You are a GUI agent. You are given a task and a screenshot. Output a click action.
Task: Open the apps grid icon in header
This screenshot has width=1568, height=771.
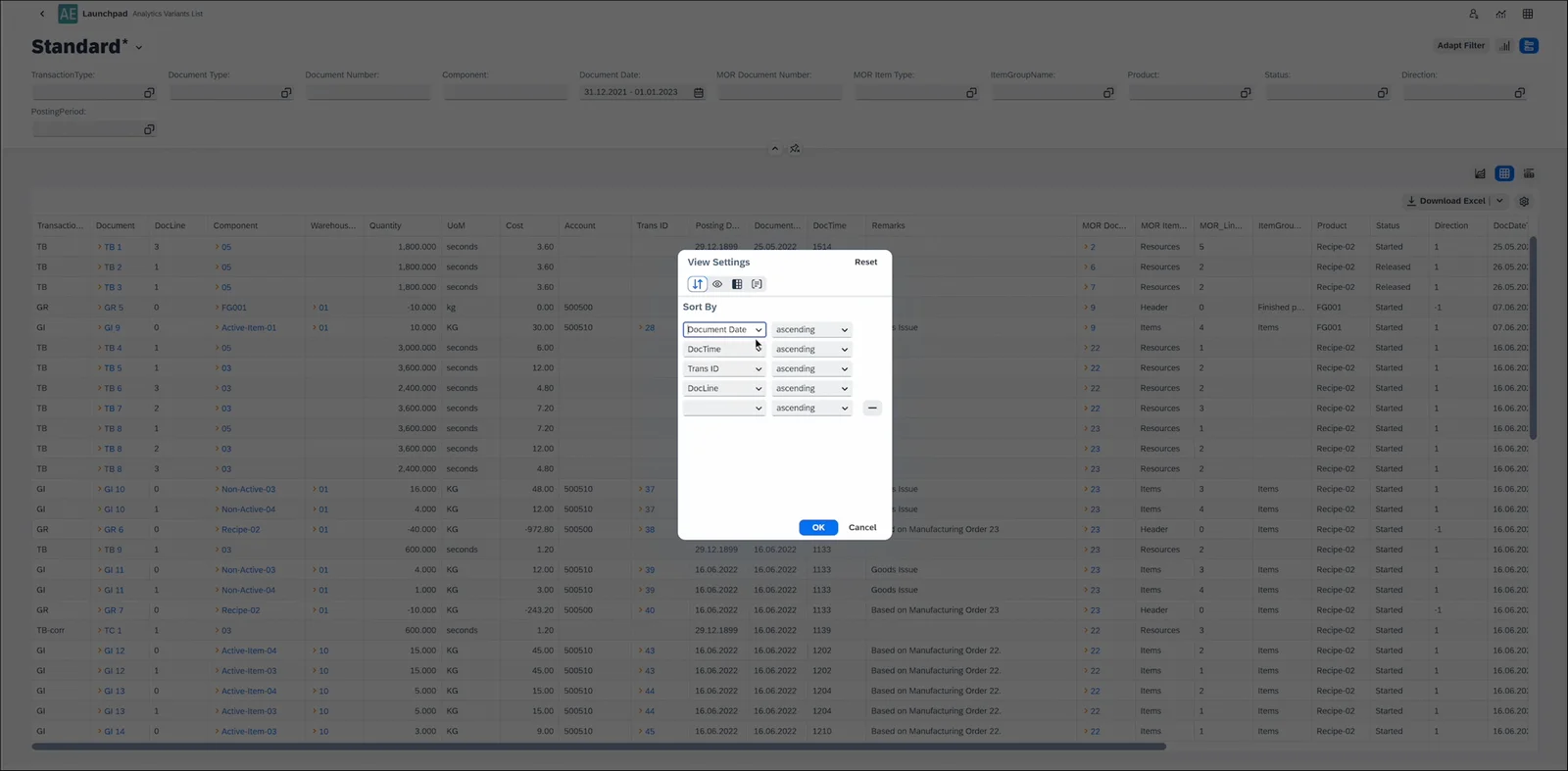(x=1528, y=14)
